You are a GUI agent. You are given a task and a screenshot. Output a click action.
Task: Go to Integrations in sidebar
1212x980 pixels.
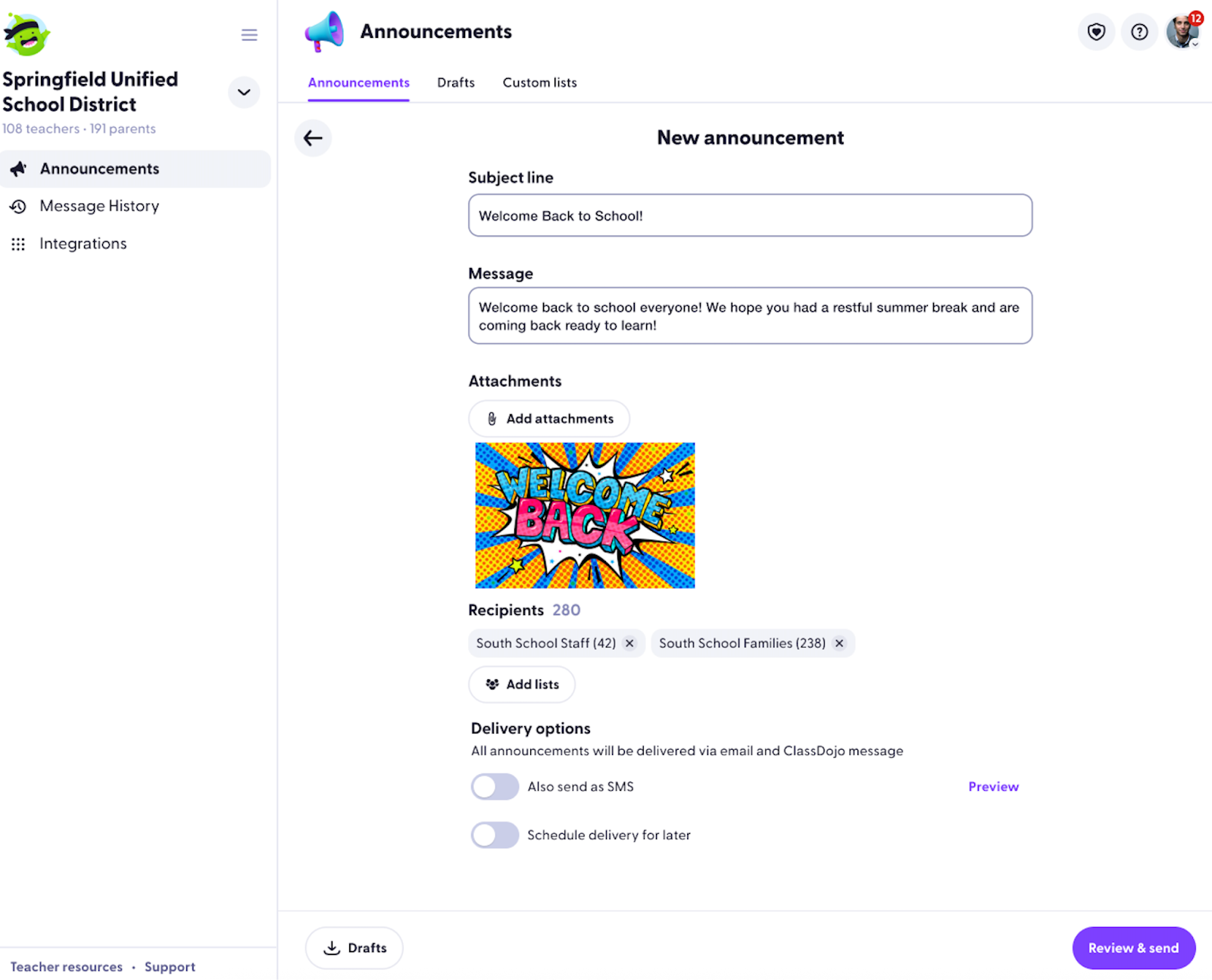coord(83,244)
